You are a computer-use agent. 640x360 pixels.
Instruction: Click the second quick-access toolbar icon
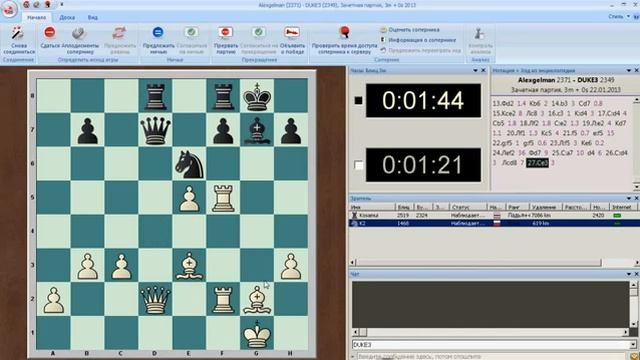pyautogui.click(x=37, y=5)
